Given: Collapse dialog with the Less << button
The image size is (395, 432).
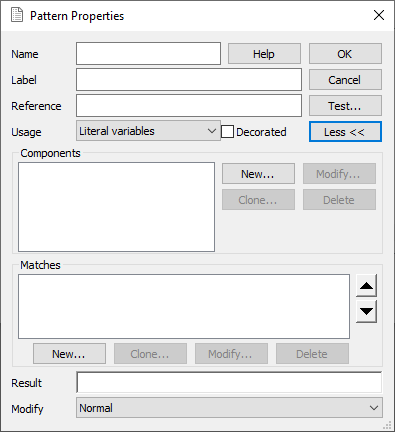Looking at the screenshot, I should click(345, 132).
